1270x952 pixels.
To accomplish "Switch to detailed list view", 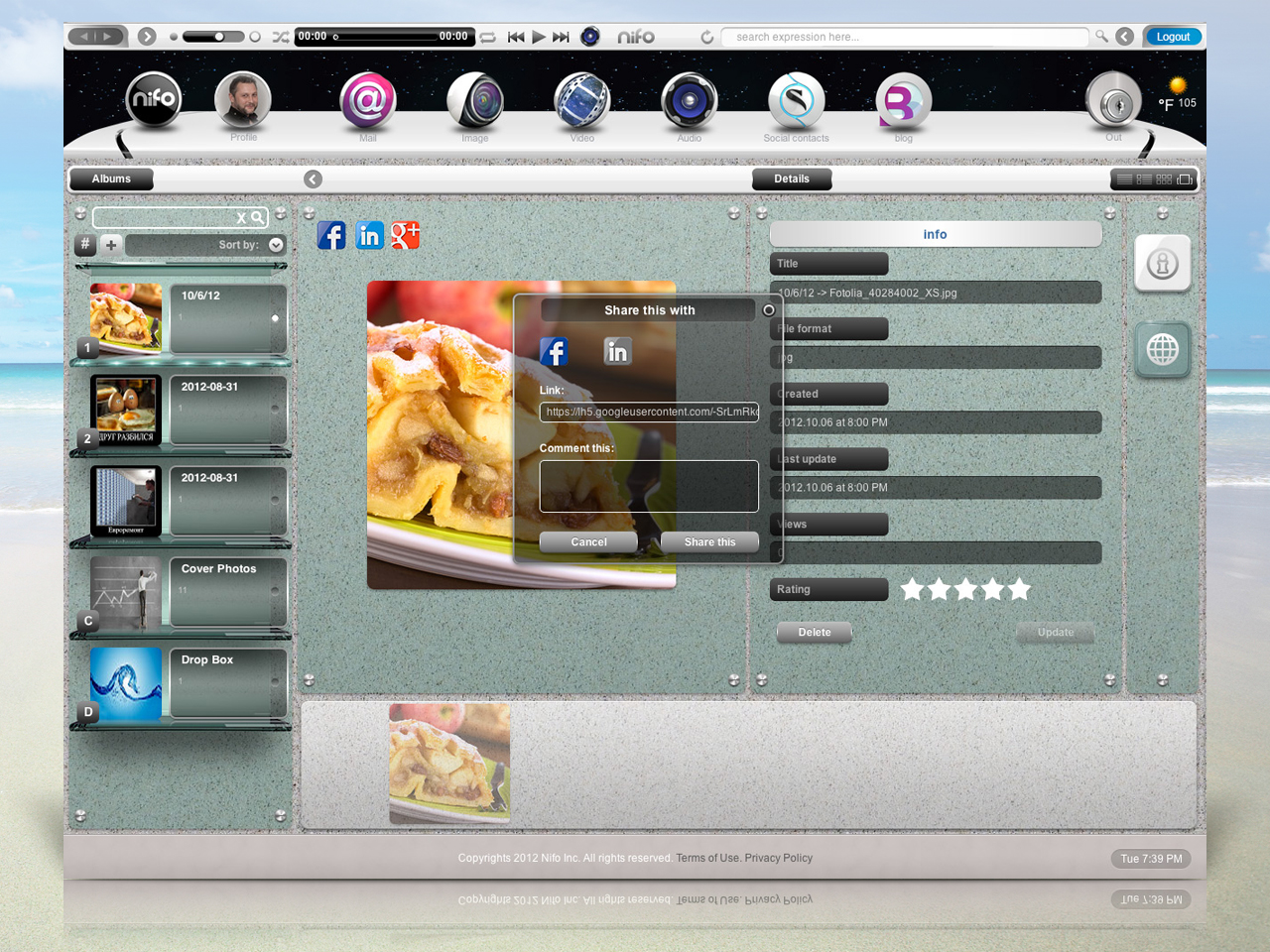I will click(x=1144, y=179).
